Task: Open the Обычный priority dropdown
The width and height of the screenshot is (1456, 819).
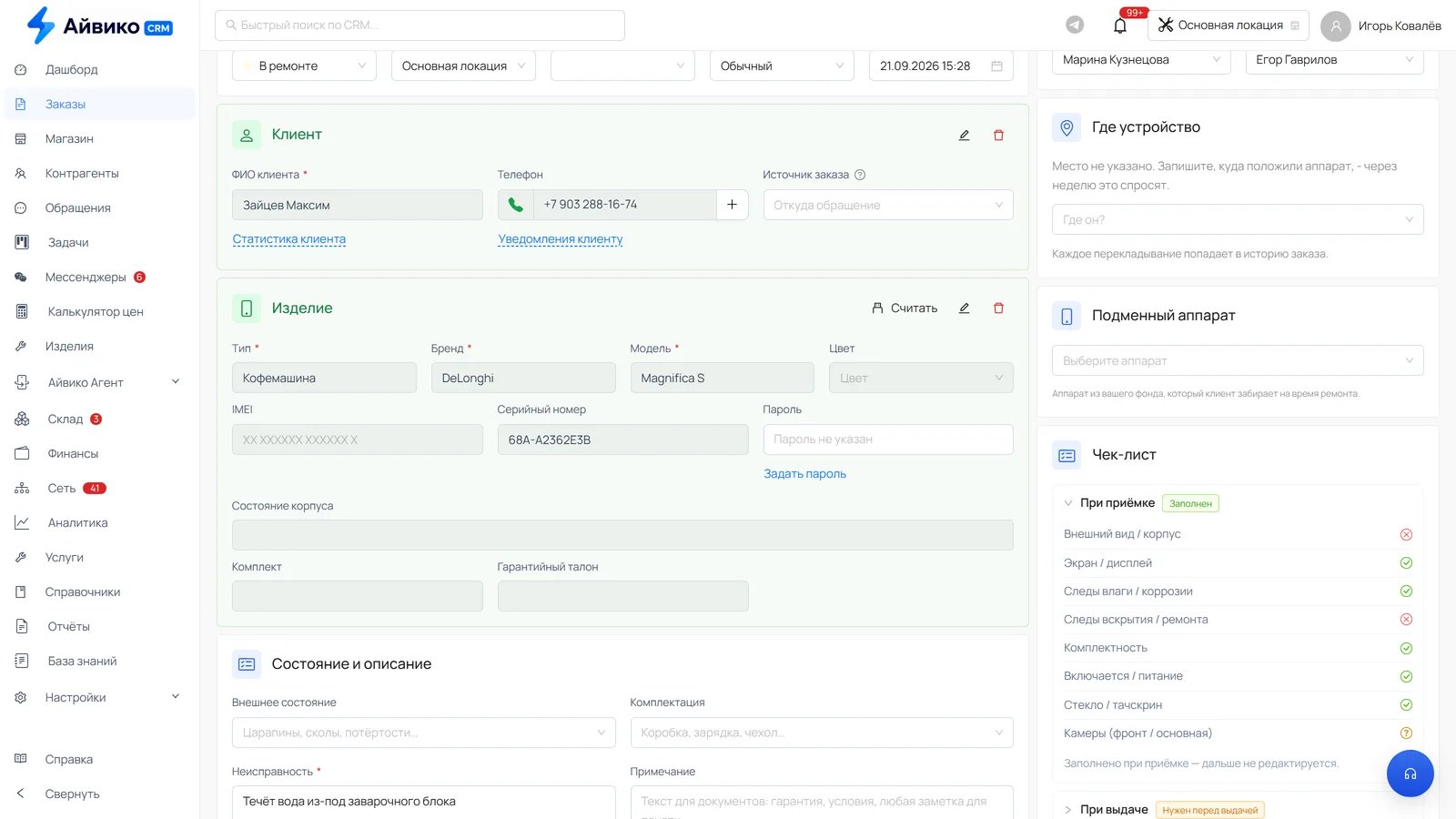Action: click(x=782, y=66)
